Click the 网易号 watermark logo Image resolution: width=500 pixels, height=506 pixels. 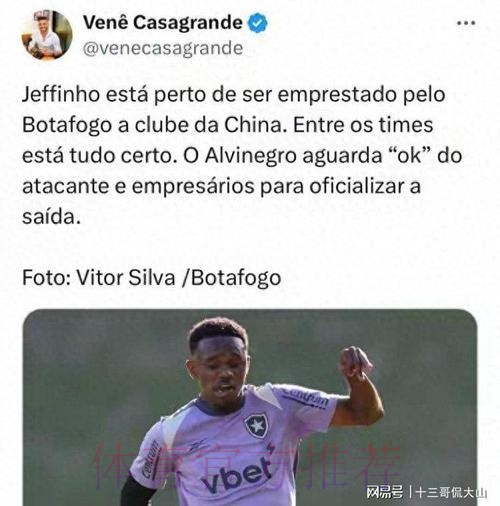[384, 492]
